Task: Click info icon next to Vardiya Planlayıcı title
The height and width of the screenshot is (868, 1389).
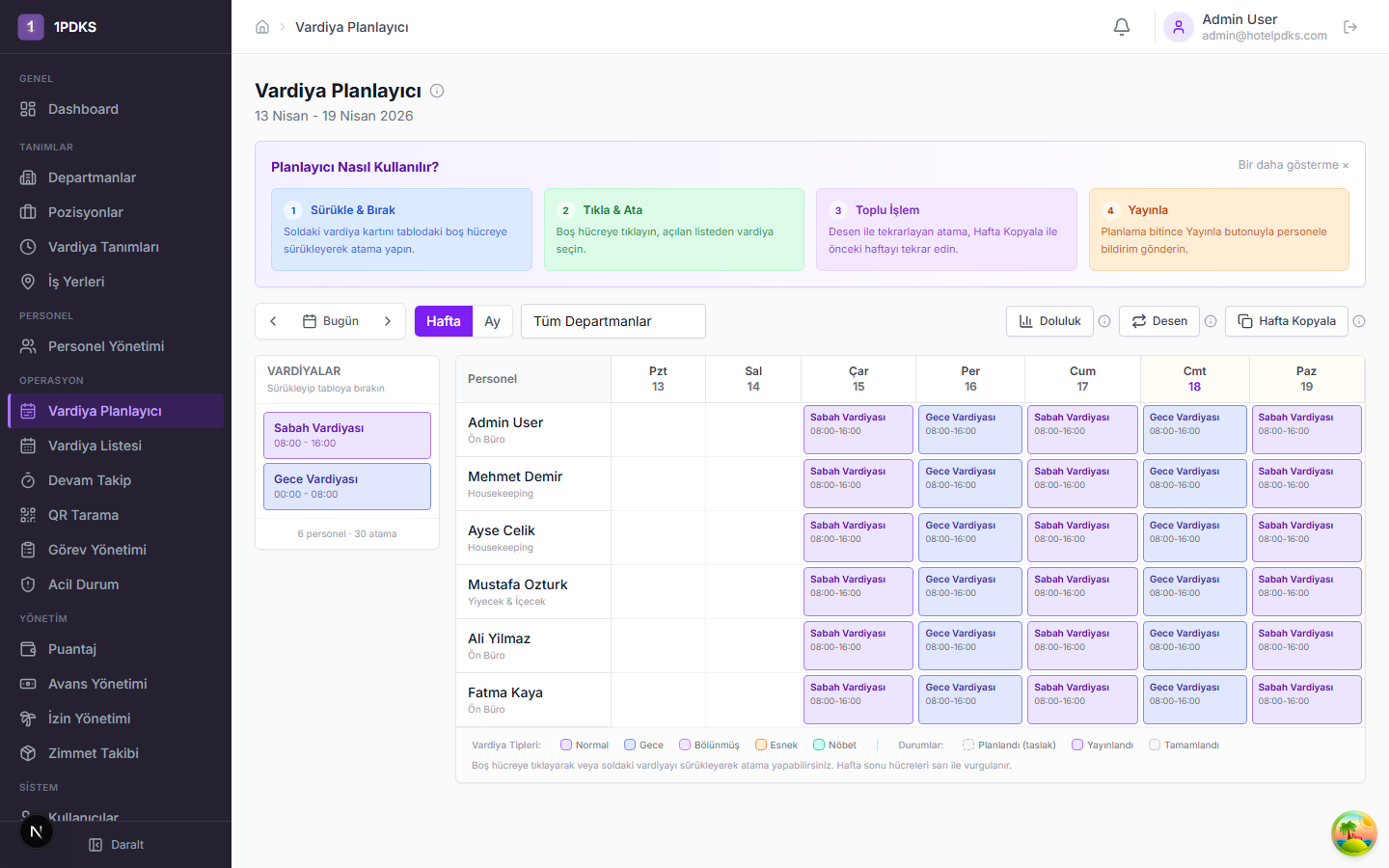Action: (437, 91)
